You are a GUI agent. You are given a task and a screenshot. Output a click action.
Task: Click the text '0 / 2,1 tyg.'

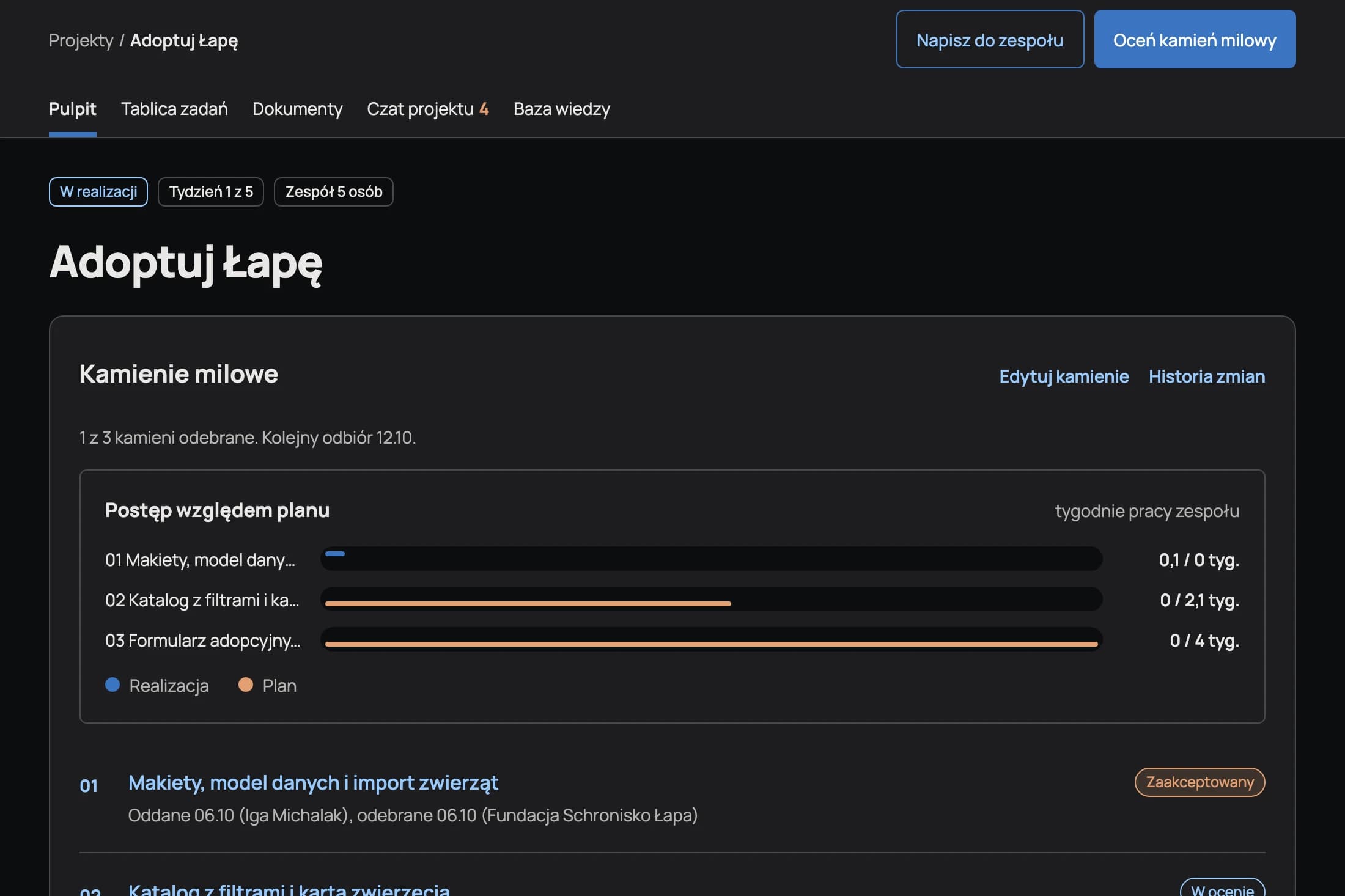tap(1199, 600)
